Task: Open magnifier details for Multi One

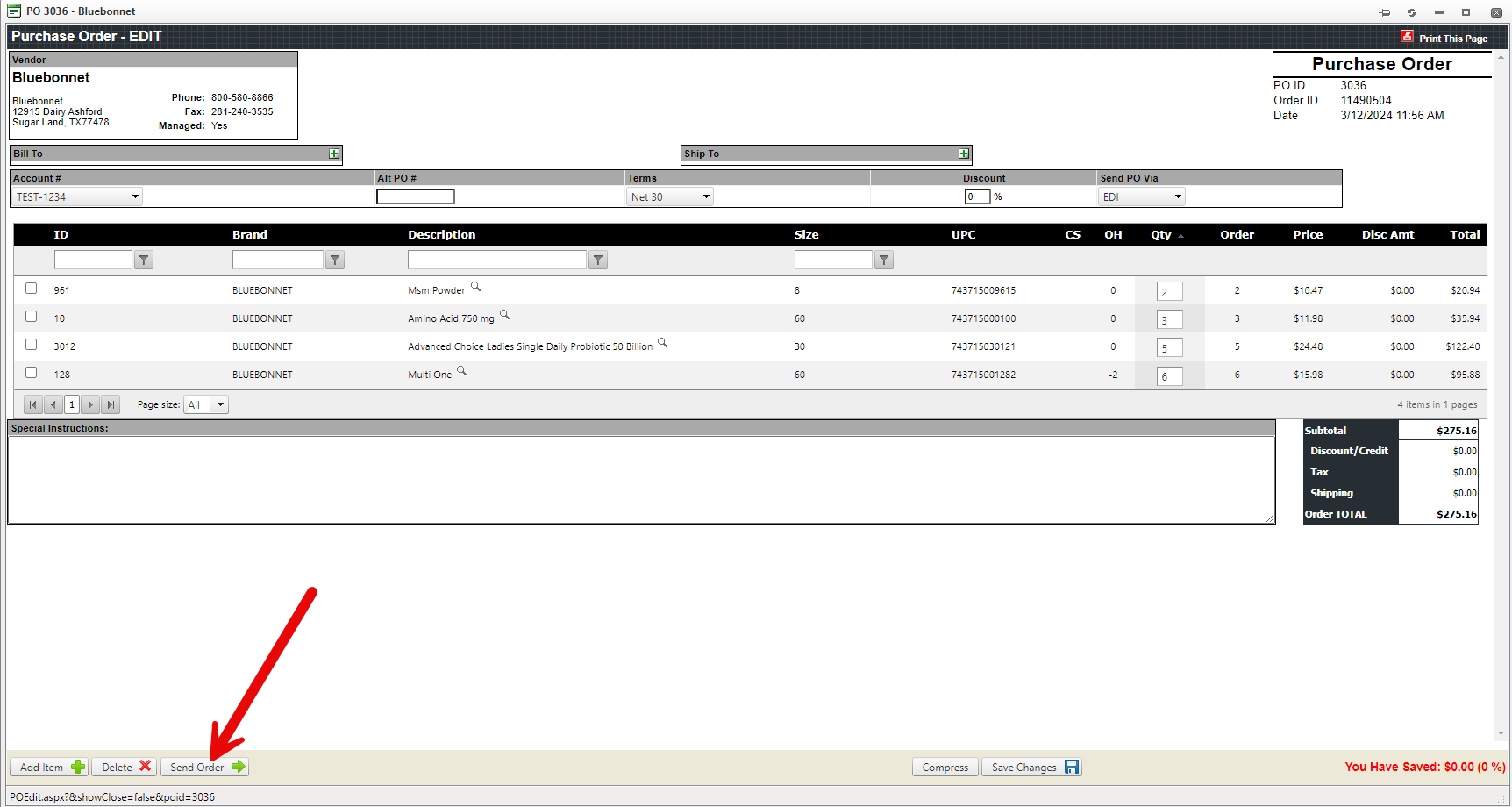Action: coord(462,371)
